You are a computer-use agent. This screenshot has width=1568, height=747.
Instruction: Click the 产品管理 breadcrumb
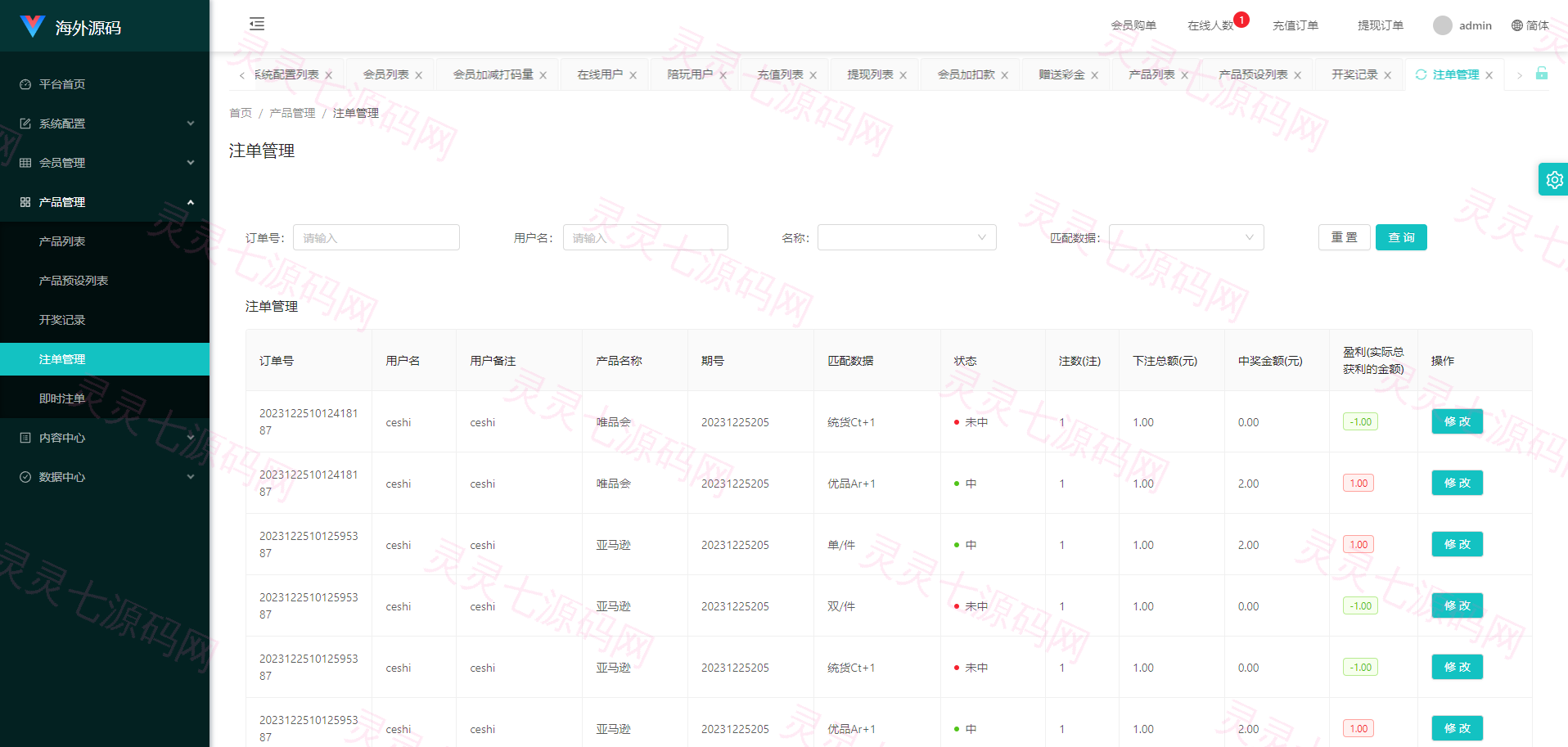tap(292, 113)
